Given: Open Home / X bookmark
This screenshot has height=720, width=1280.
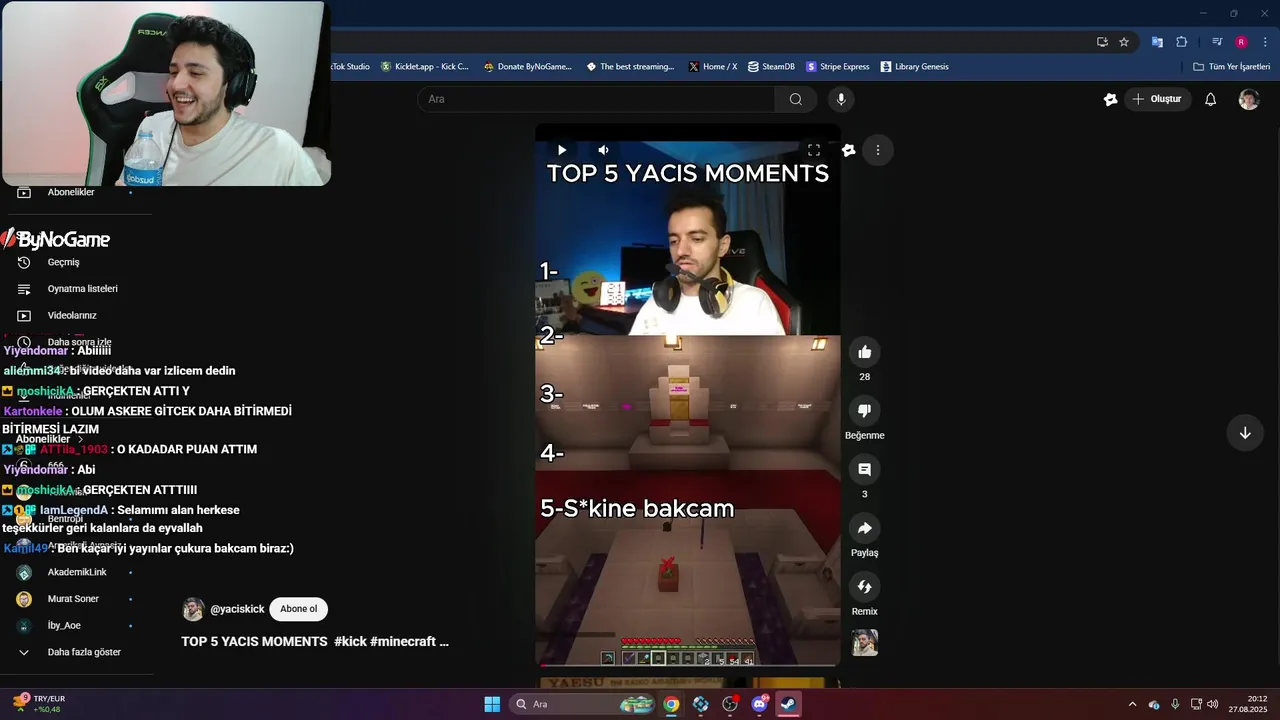Looking at the screenshot, I should (x=713, y=67).
